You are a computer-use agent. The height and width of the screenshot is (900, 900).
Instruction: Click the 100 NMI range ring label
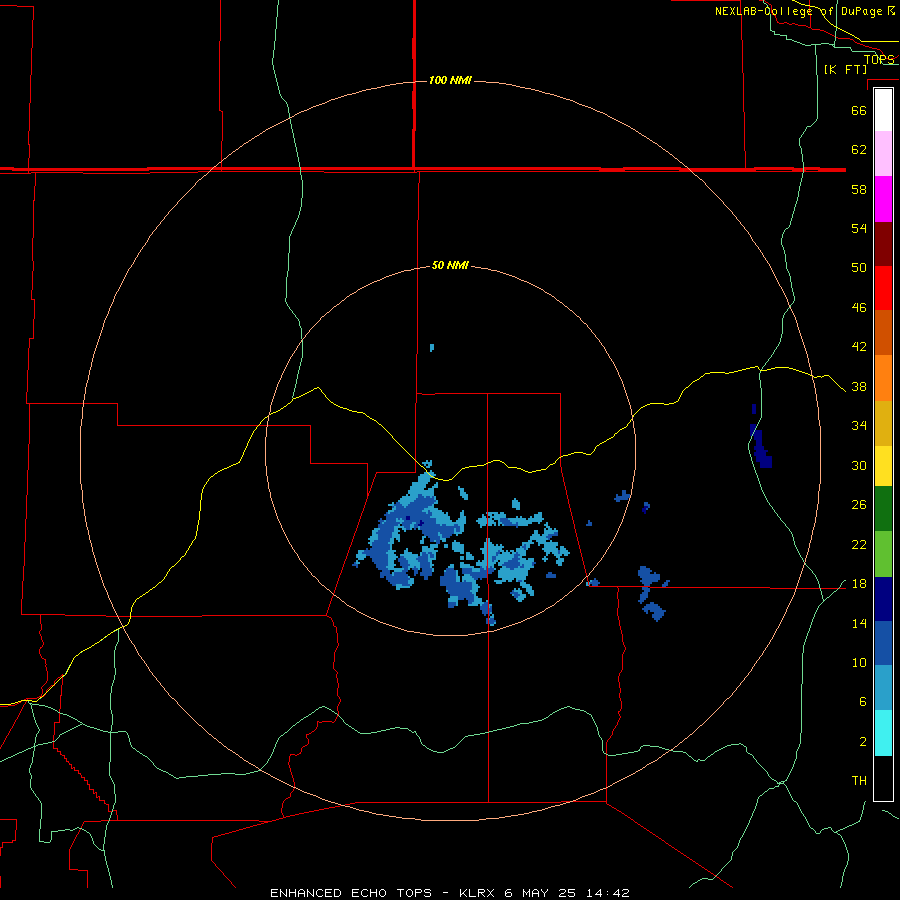click(450, 80)
